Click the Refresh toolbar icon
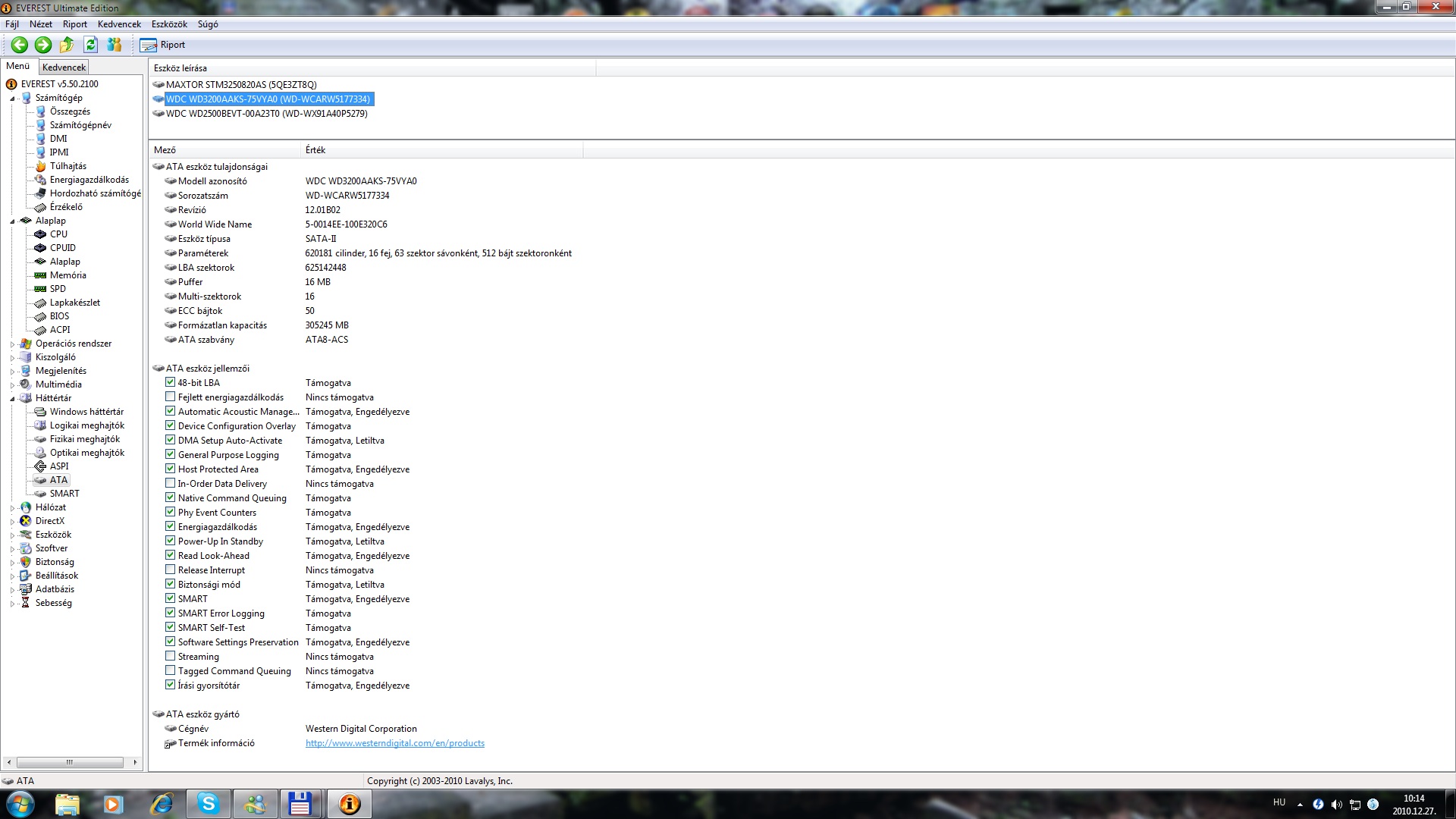1456x819 pixels. click(90, 45)
